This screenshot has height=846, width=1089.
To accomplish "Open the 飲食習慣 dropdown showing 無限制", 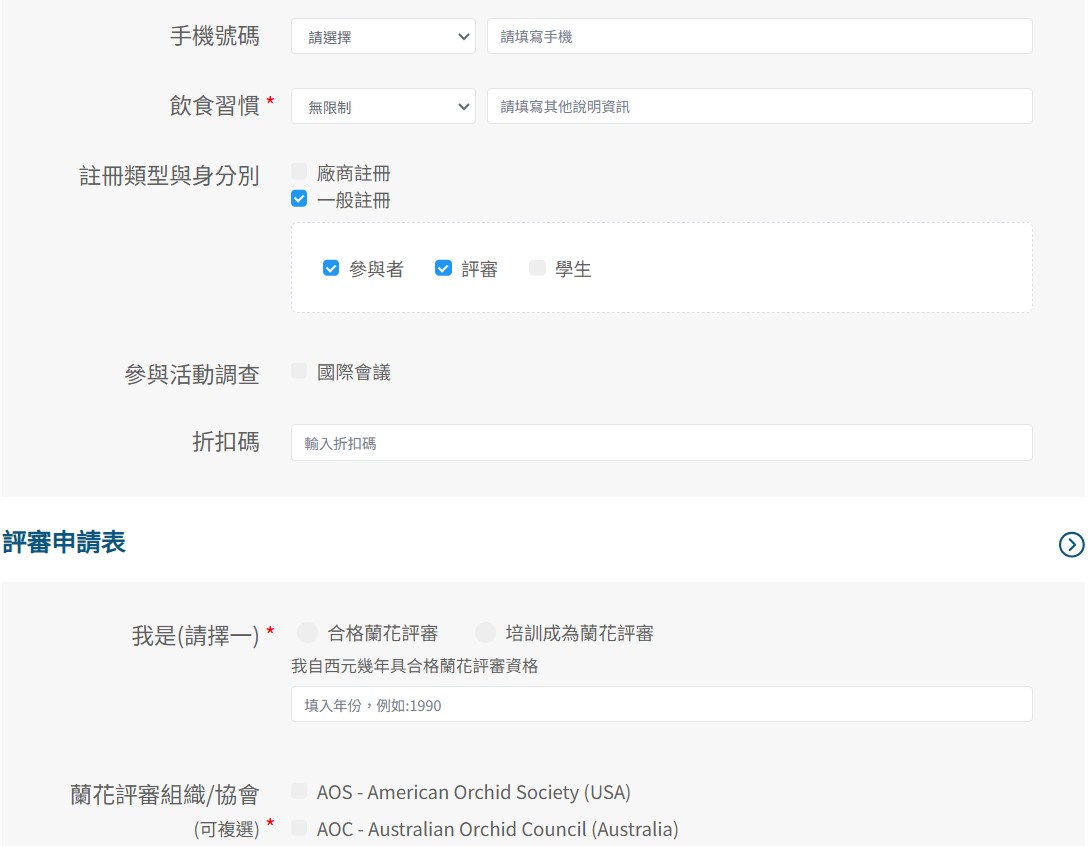I will click(x=384, y=107).
